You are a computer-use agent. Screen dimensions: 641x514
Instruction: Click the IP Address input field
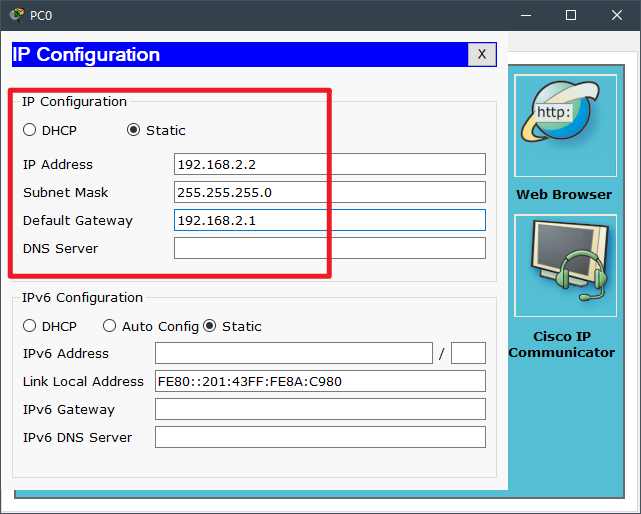click(x=329, y=164)
